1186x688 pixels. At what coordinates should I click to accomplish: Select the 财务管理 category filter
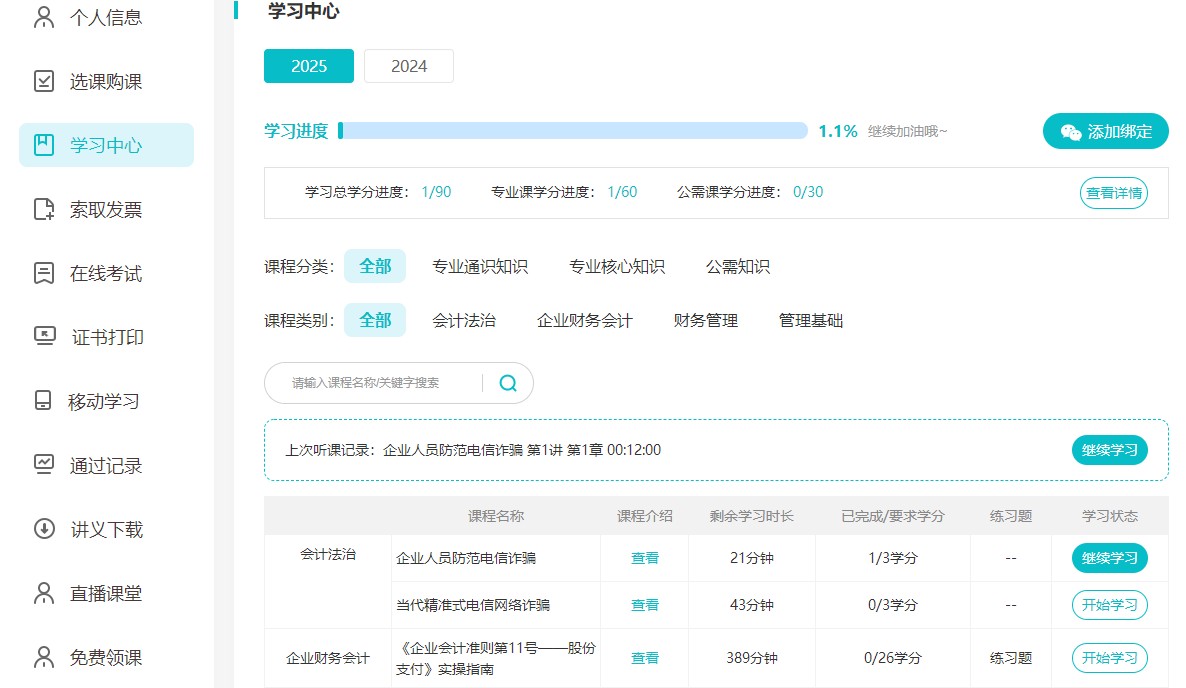tap(705, 320)
